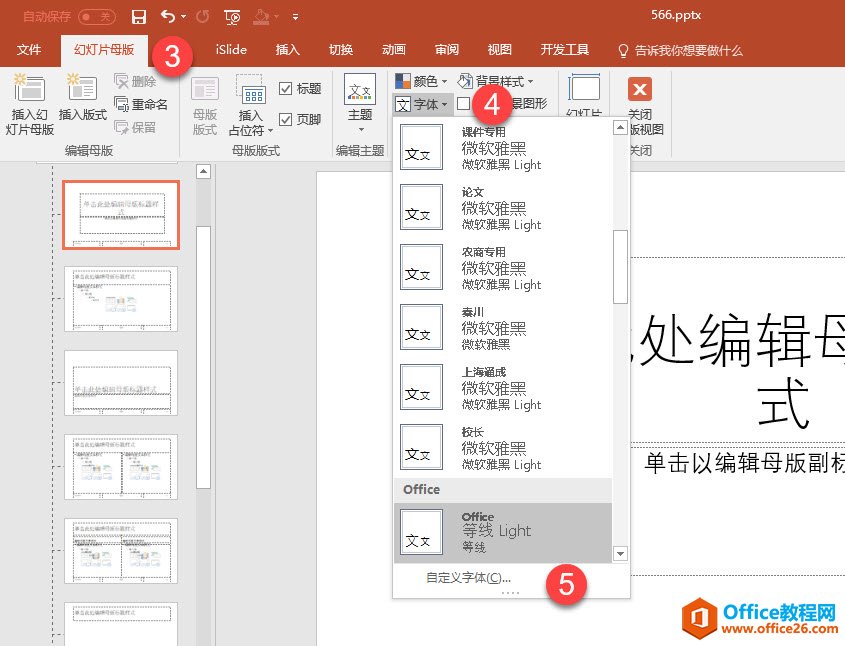845x646 pixels.
Task: Switch to the iSlide tab
Action: (231, 50)
